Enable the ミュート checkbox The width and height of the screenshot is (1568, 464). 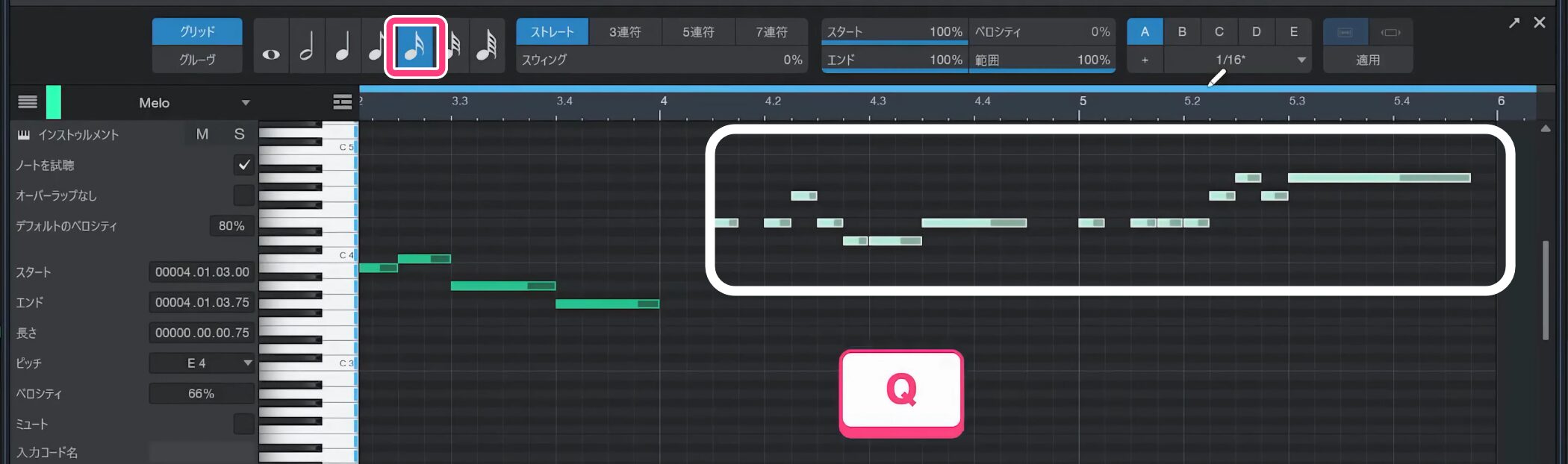(x=243, y=424)
